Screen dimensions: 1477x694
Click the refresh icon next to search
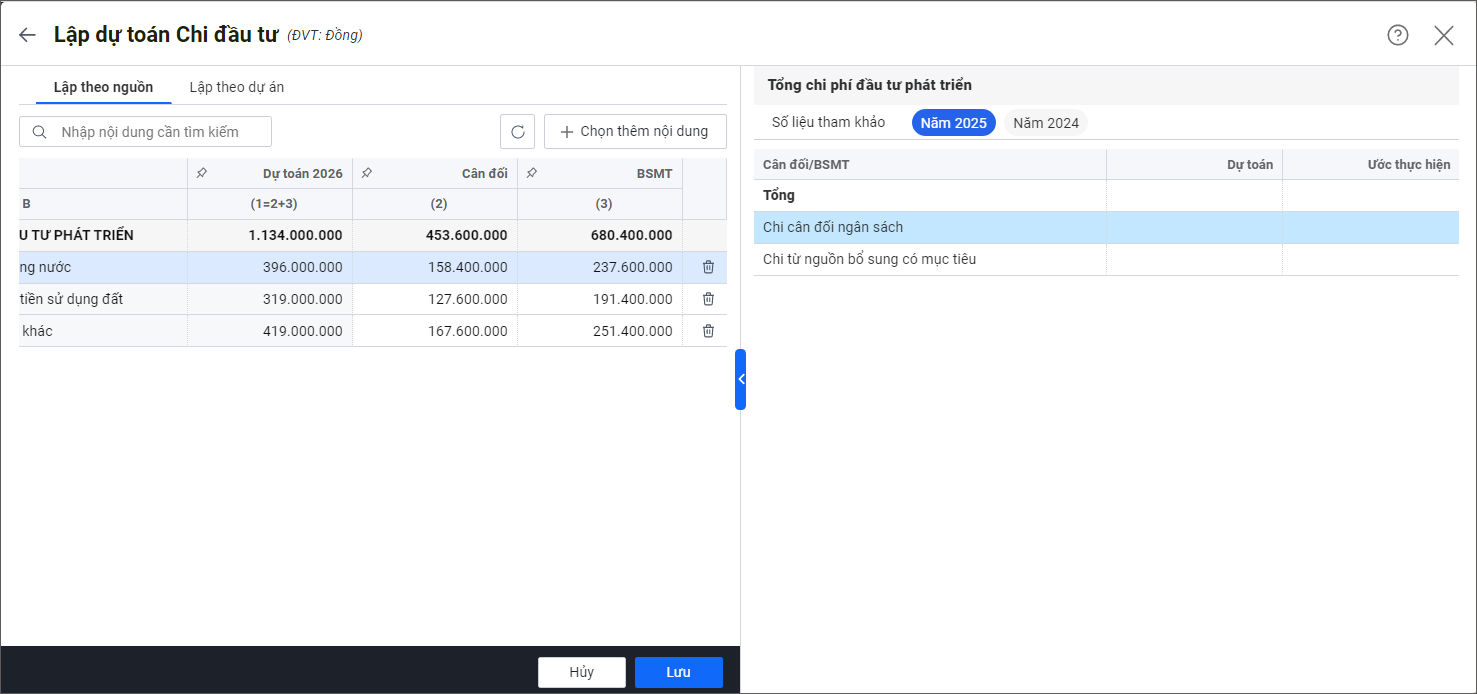pyautogui.click(x=517, y=132)
